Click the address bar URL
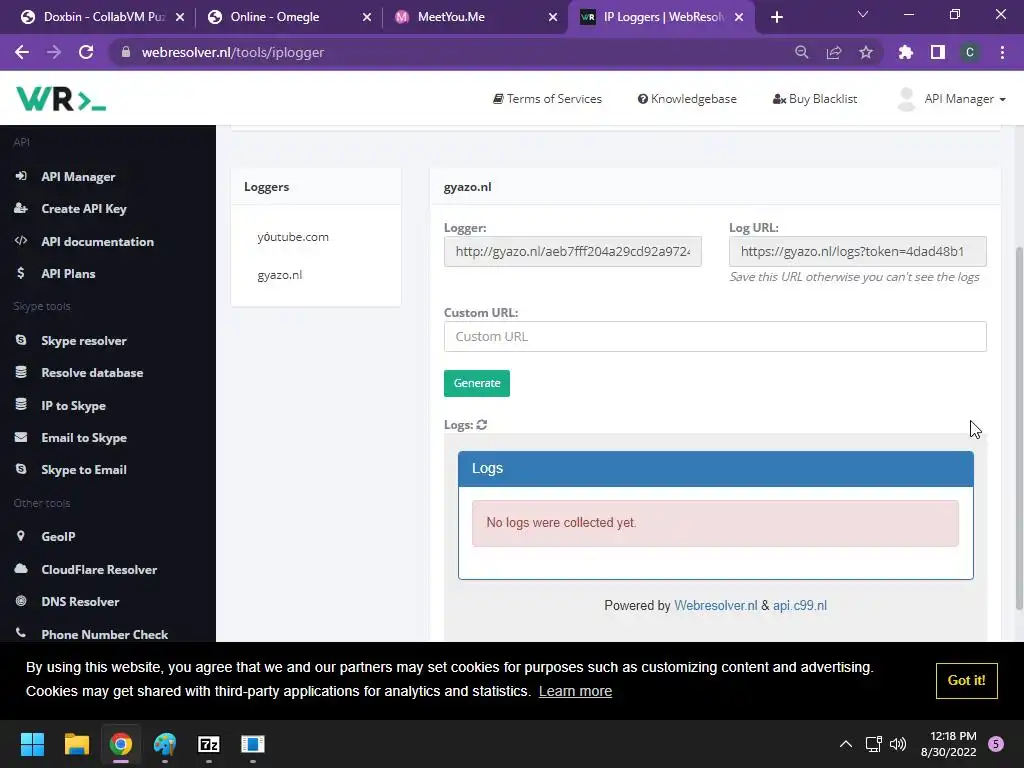Image resolution: width=1024 pixels, height=768 pixels. pos(232,52)
